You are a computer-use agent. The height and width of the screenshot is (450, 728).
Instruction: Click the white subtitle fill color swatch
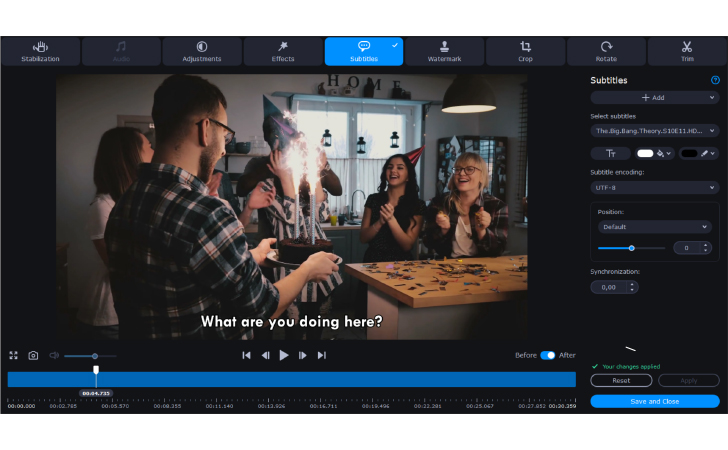(645, 153)
